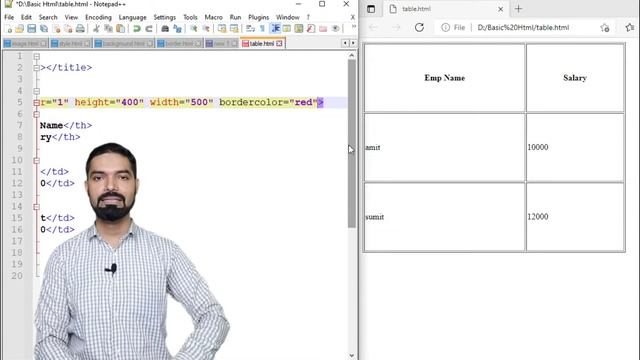
Task: Open Folder as Workspace panel
Action: [x=323, y=29]
